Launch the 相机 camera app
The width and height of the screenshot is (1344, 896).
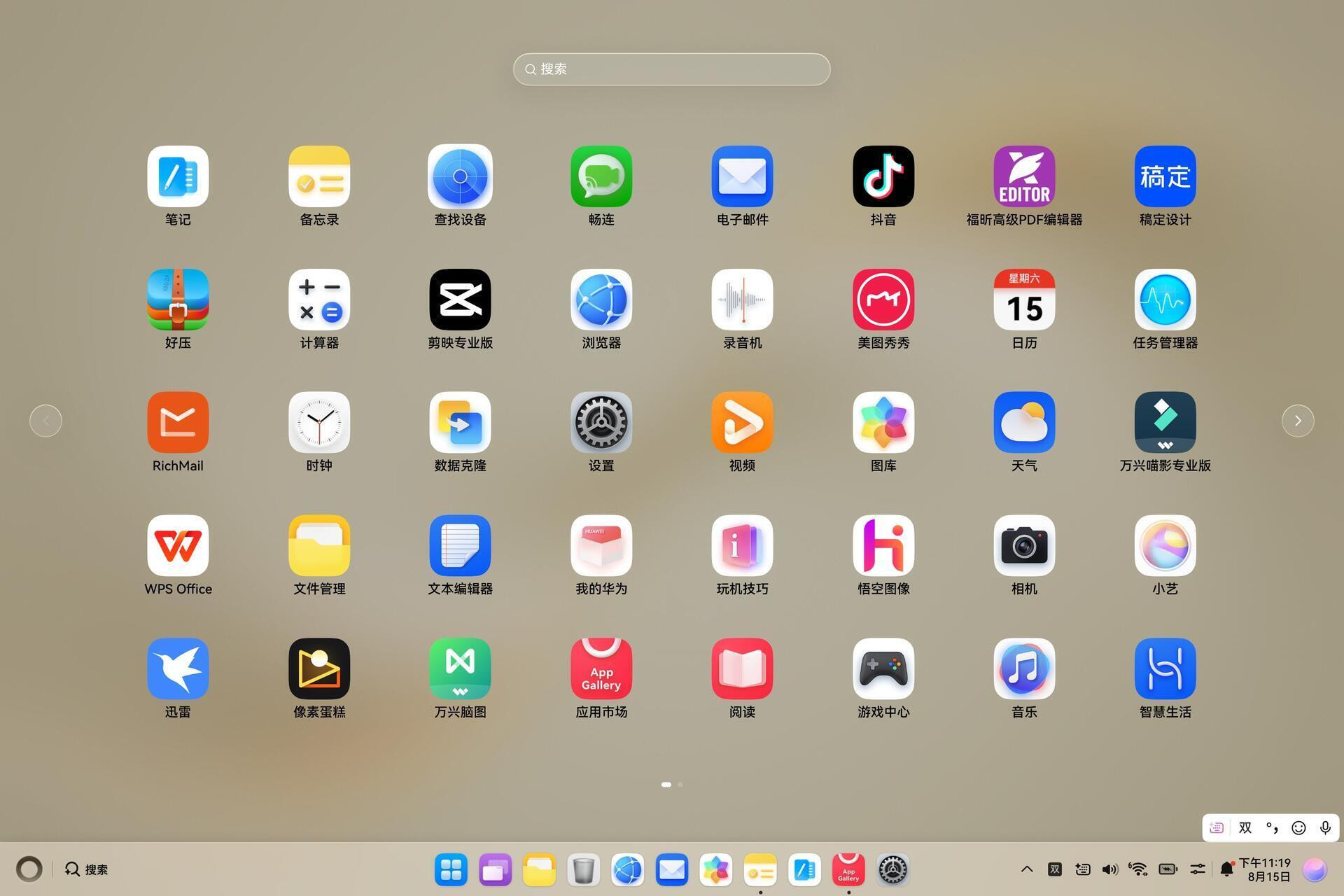1024,545
